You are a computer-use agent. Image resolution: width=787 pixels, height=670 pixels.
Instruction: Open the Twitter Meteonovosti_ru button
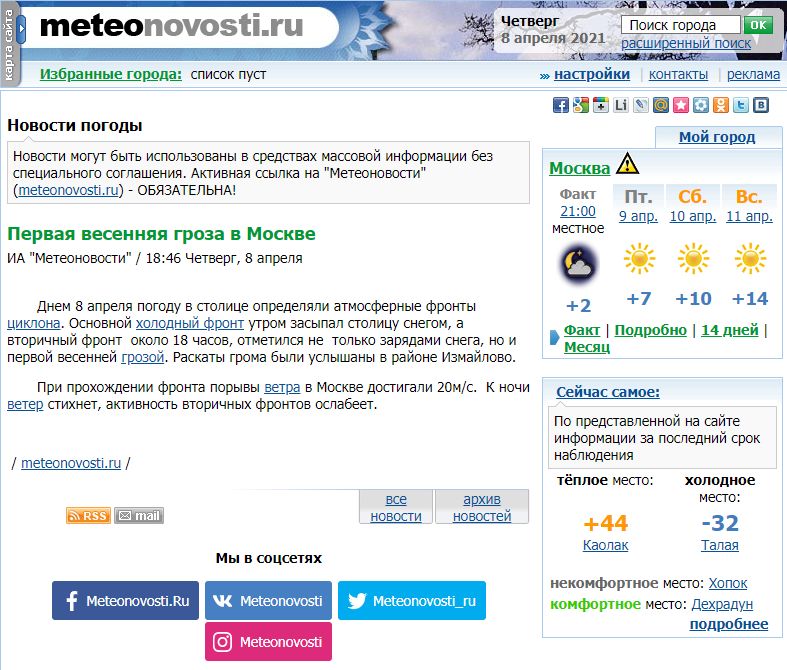412,601
